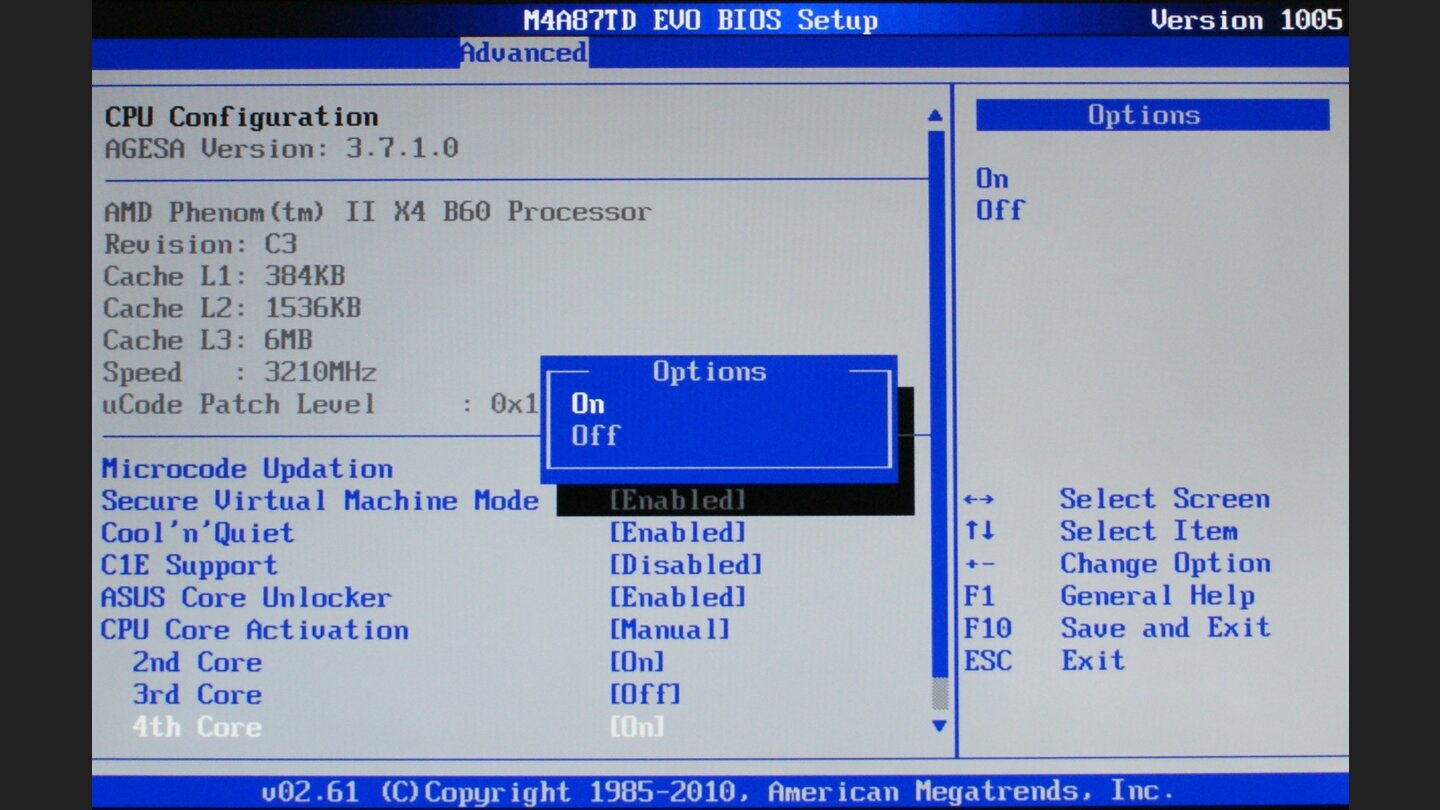The image size is (1440, 810).
Task: Click the [Manual] value of CPU Core Activation
Action: pos(674,629)
